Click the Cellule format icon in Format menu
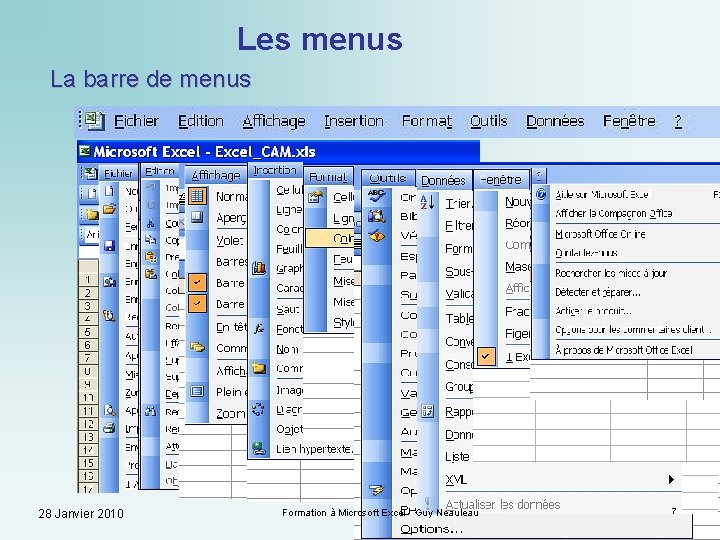The image size is (720, 540). 316,197
